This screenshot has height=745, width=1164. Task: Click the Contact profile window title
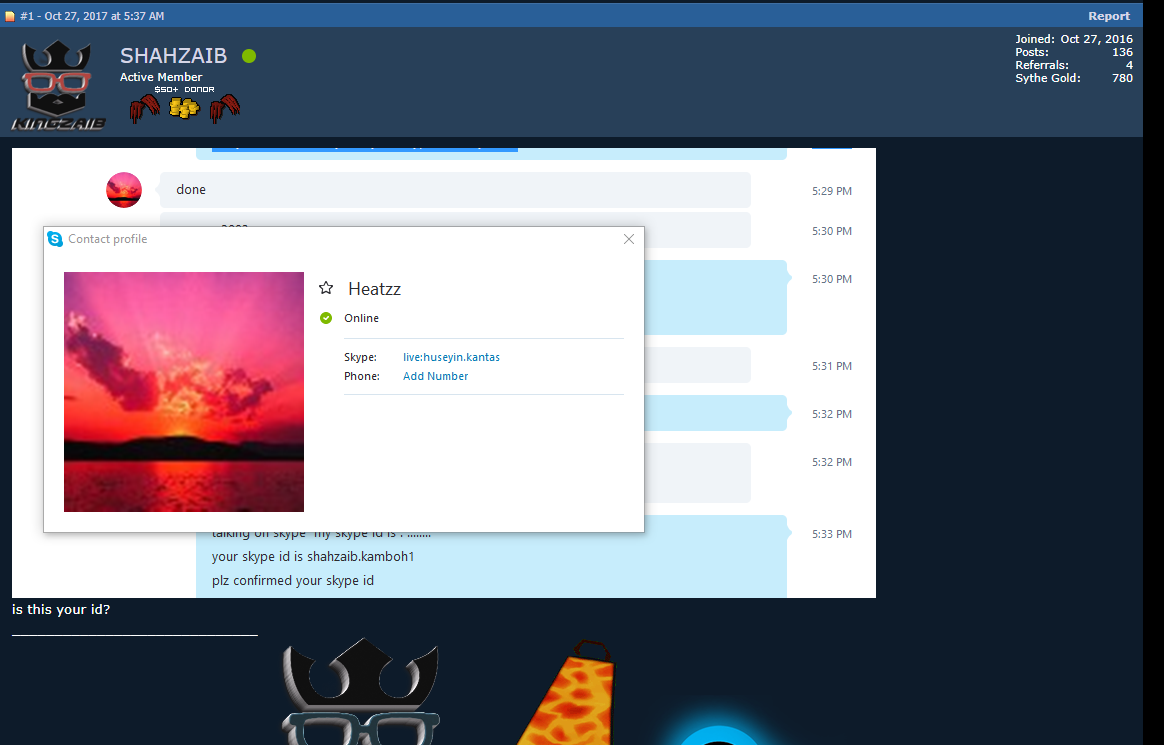pos(108,239)
